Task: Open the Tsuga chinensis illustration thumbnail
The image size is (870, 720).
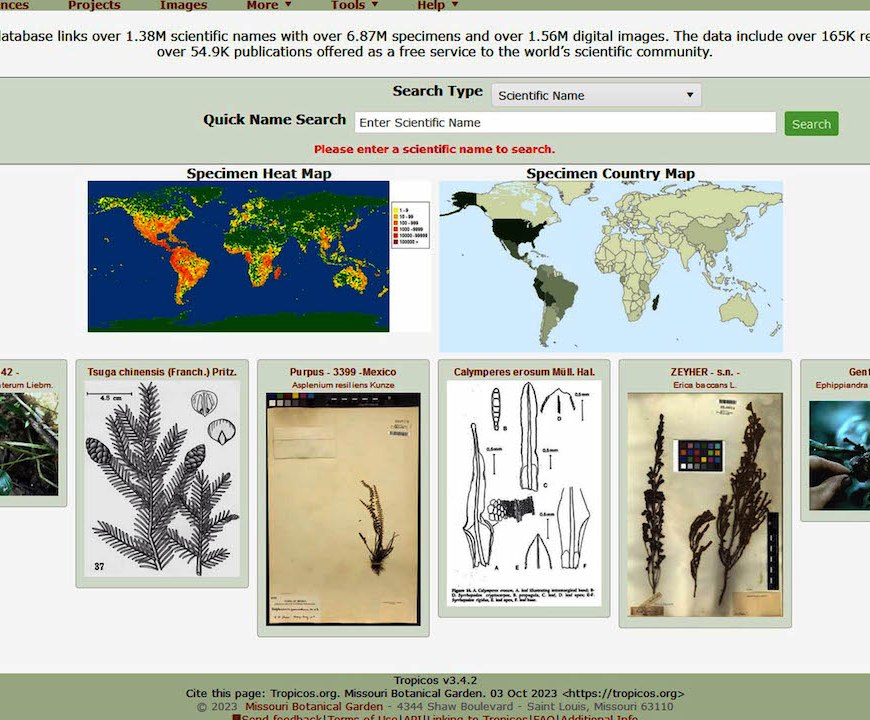Action: click(162, 478)
